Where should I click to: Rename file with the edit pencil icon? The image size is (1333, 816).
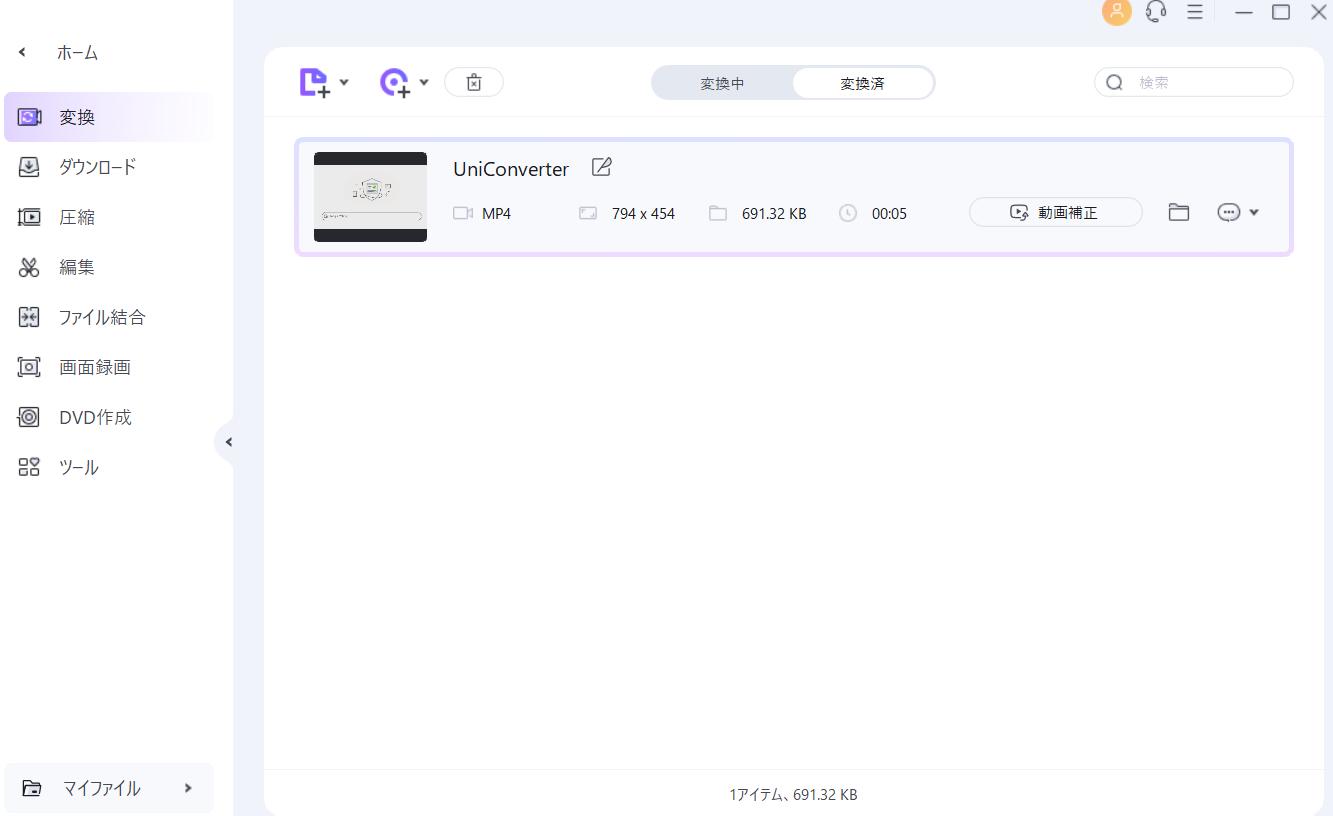coord(601,167)
